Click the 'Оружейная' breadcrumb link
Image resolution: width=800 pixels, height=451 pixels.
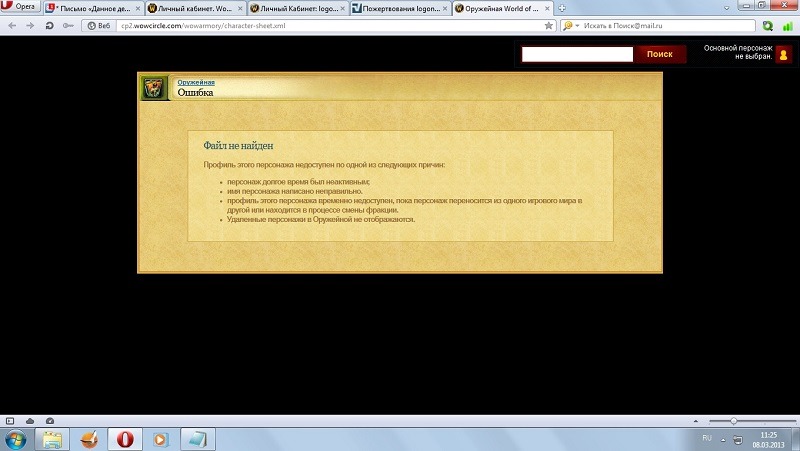196,82
